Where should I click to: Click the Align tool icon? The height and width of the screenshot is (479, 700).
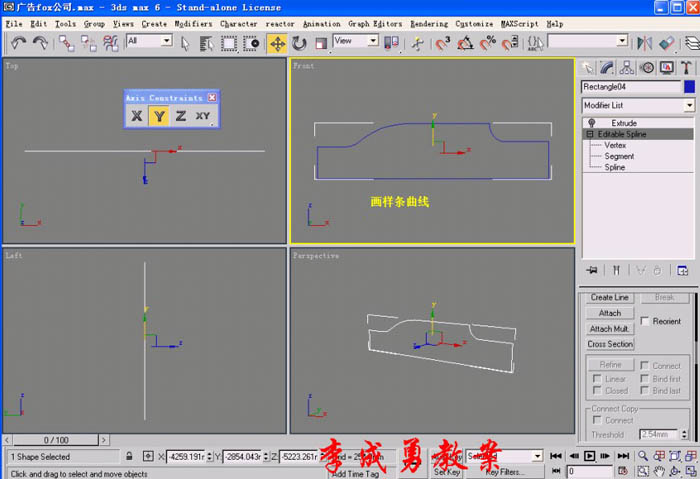click(x=667, y=43)
